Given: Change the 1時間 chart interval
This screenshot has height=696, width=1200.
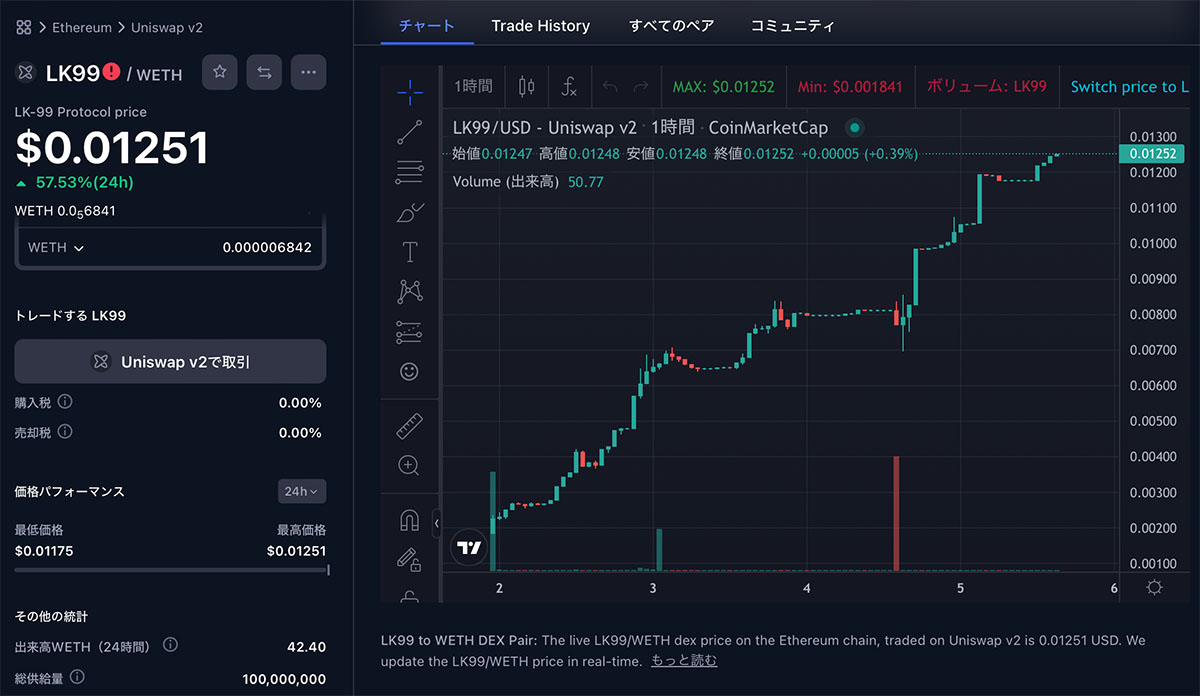Looking at the screenshot, I should (x=473, y=87).
